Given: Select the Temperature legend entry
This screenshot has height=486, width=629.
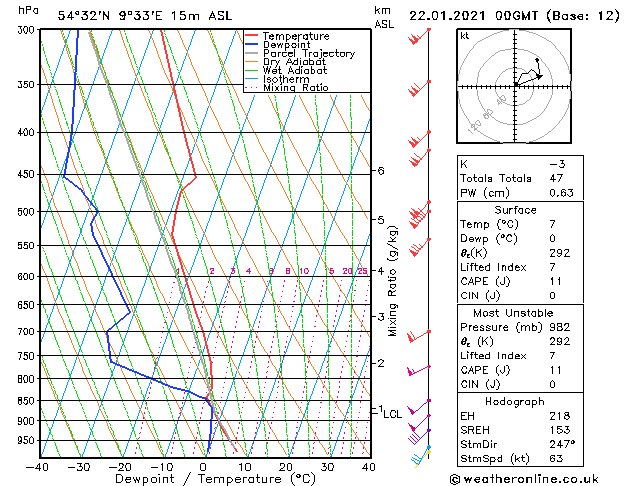Looking at the screenshot, I should point(296,36).
